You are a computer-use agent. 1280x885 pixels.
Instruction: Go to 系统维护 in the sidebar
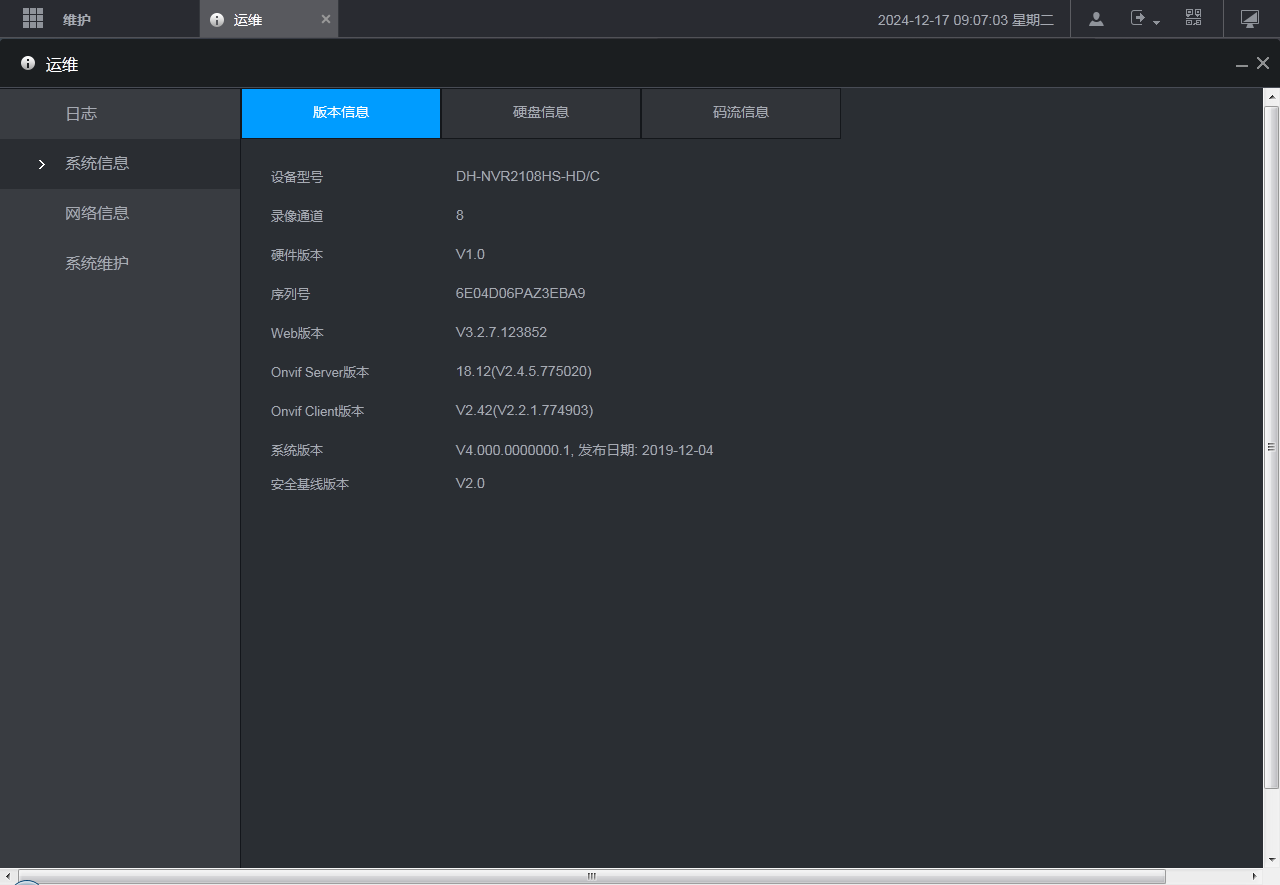[x=97, y=264]
